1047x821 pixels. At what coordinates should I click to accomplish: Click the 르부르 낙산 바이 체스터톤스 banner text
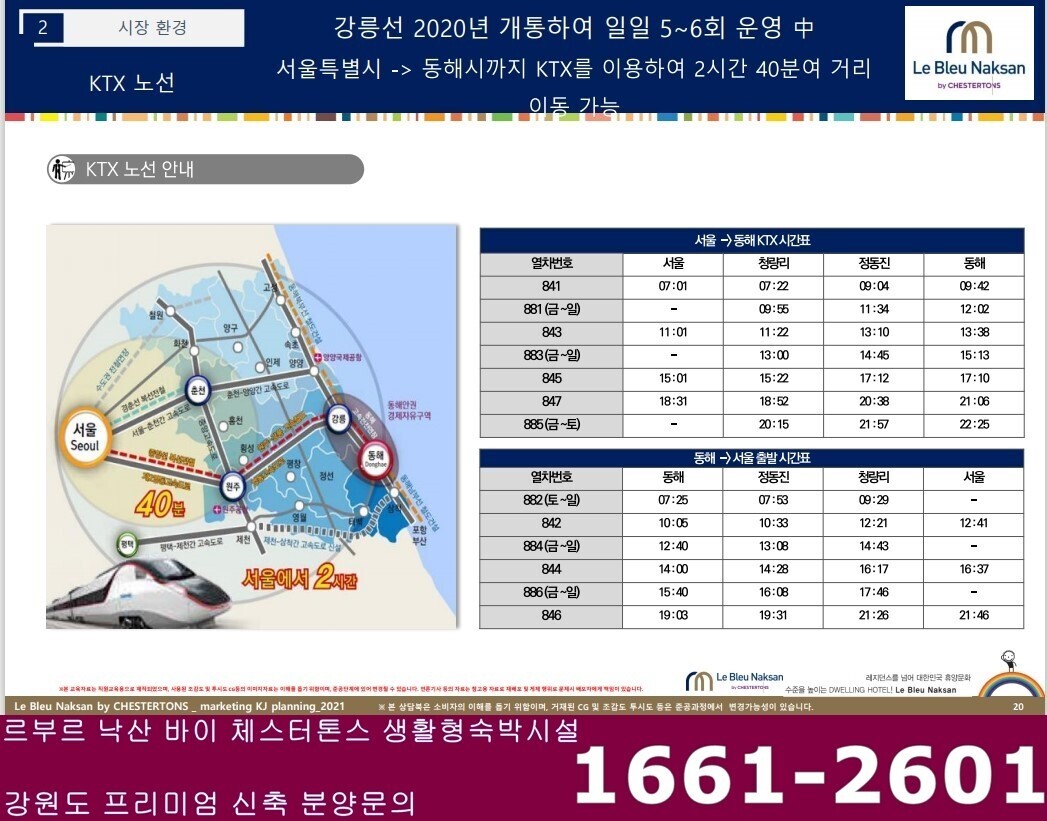[291, 731]
